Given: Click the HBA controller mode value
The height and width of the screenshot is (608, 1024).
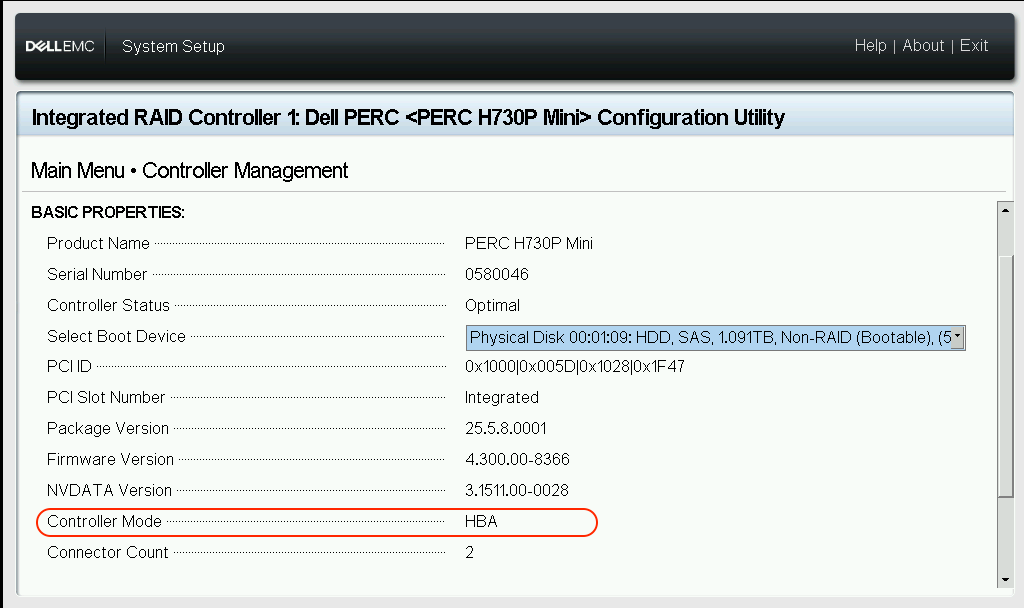Looking at the screenshot, I should 481,521.
